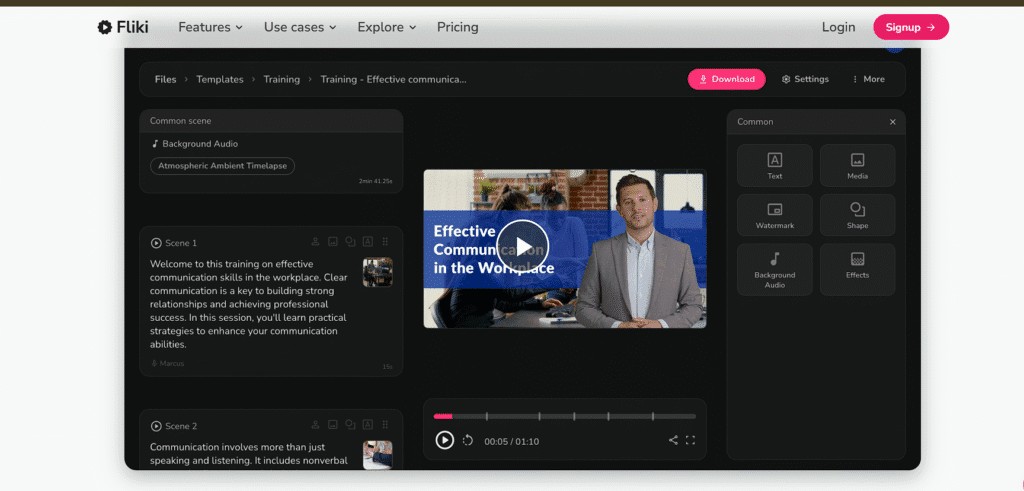The image size is (1024, 491).
Task: Click the pink Download button
Action: pos(726,79)
